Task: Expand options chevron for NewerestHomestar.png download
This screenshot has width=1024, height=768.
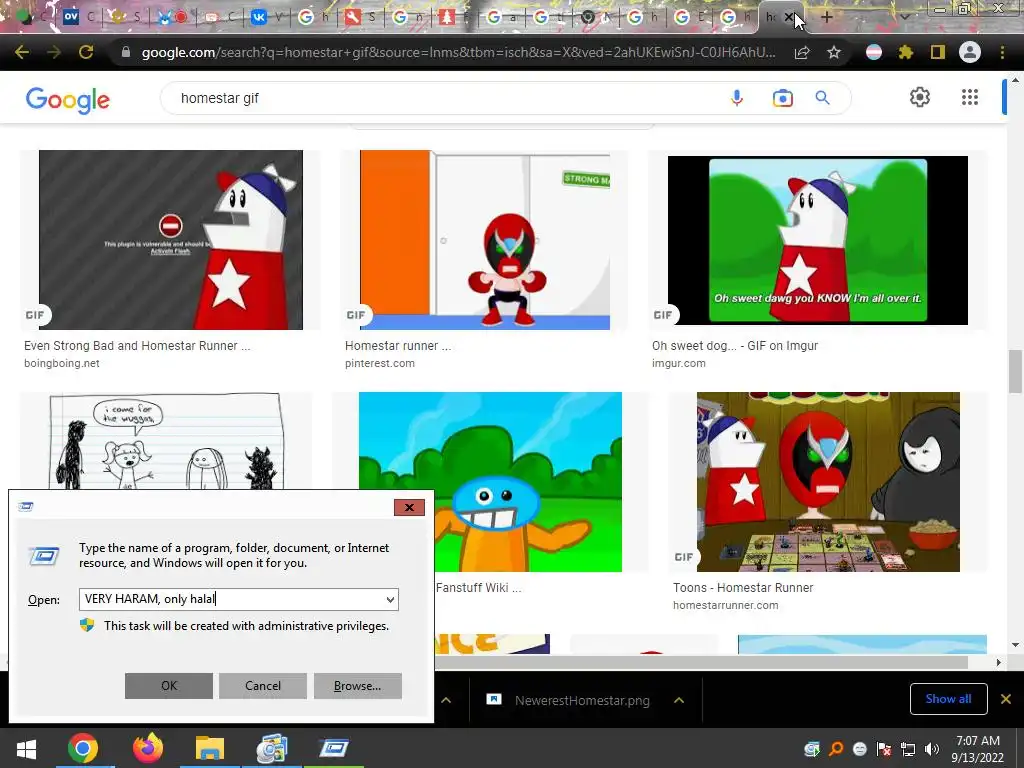Action: 679,700
